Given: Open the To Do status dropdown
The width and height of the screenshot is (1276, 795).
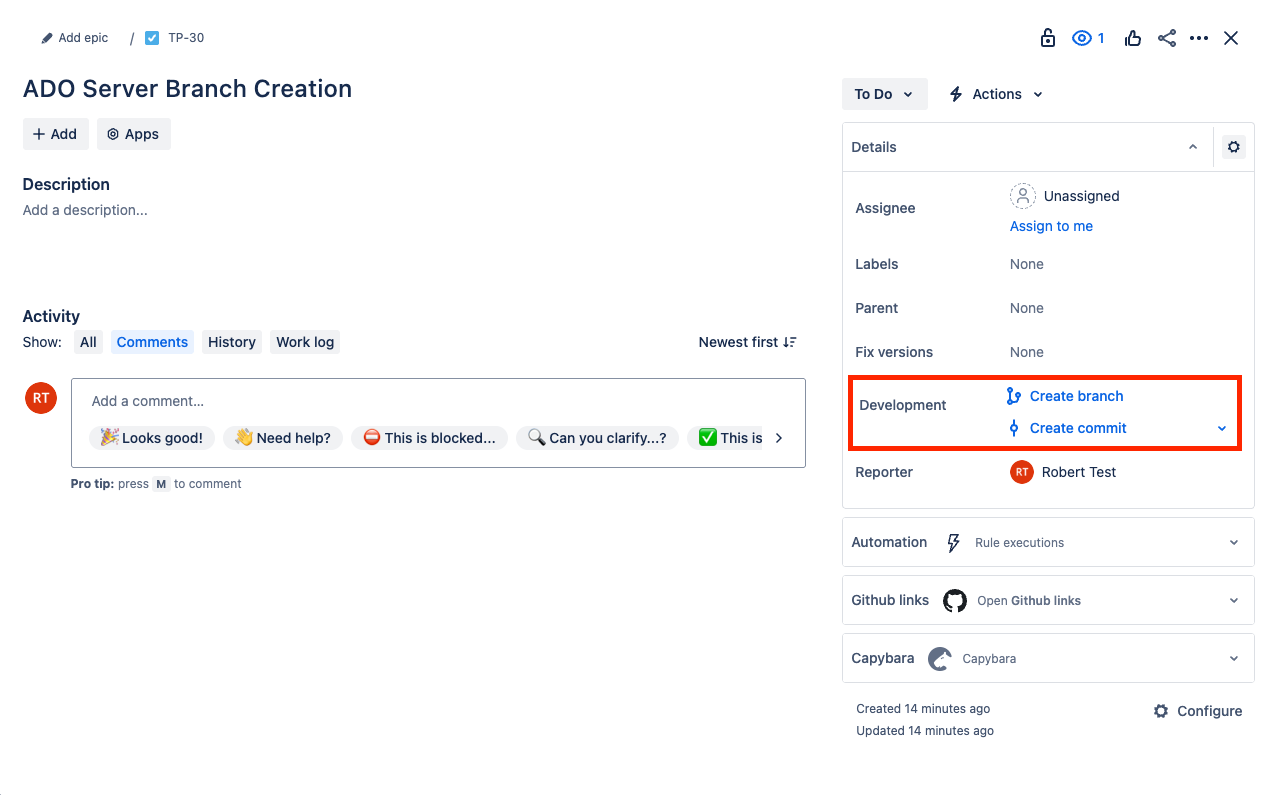Looking at the screenshot, I should pyautogui.click(x=883, y=93).
